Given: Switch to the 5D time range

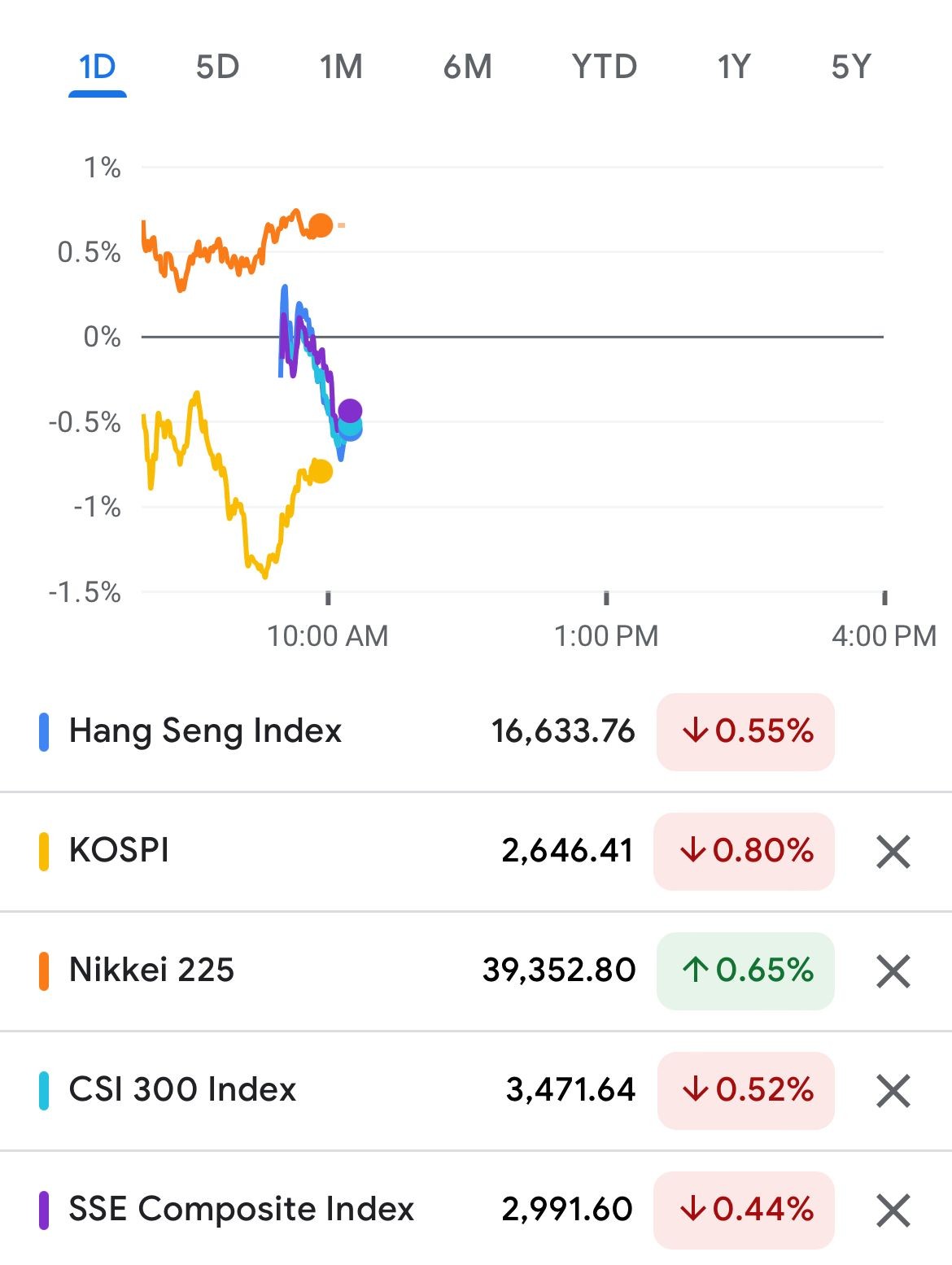Looking at the screenshot, I should 217,67.
